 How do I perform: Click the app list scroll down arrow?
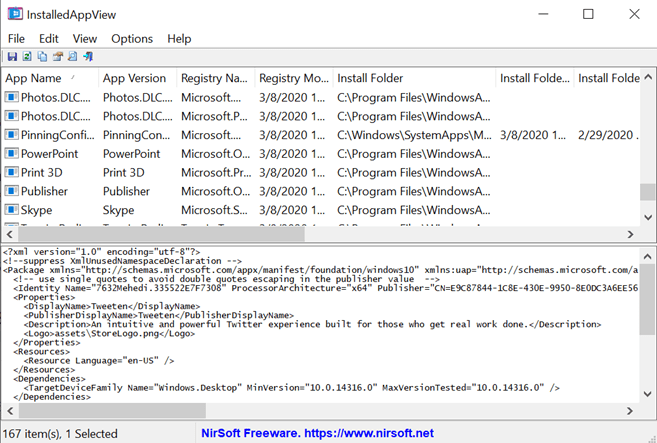(x=648, y=217)
